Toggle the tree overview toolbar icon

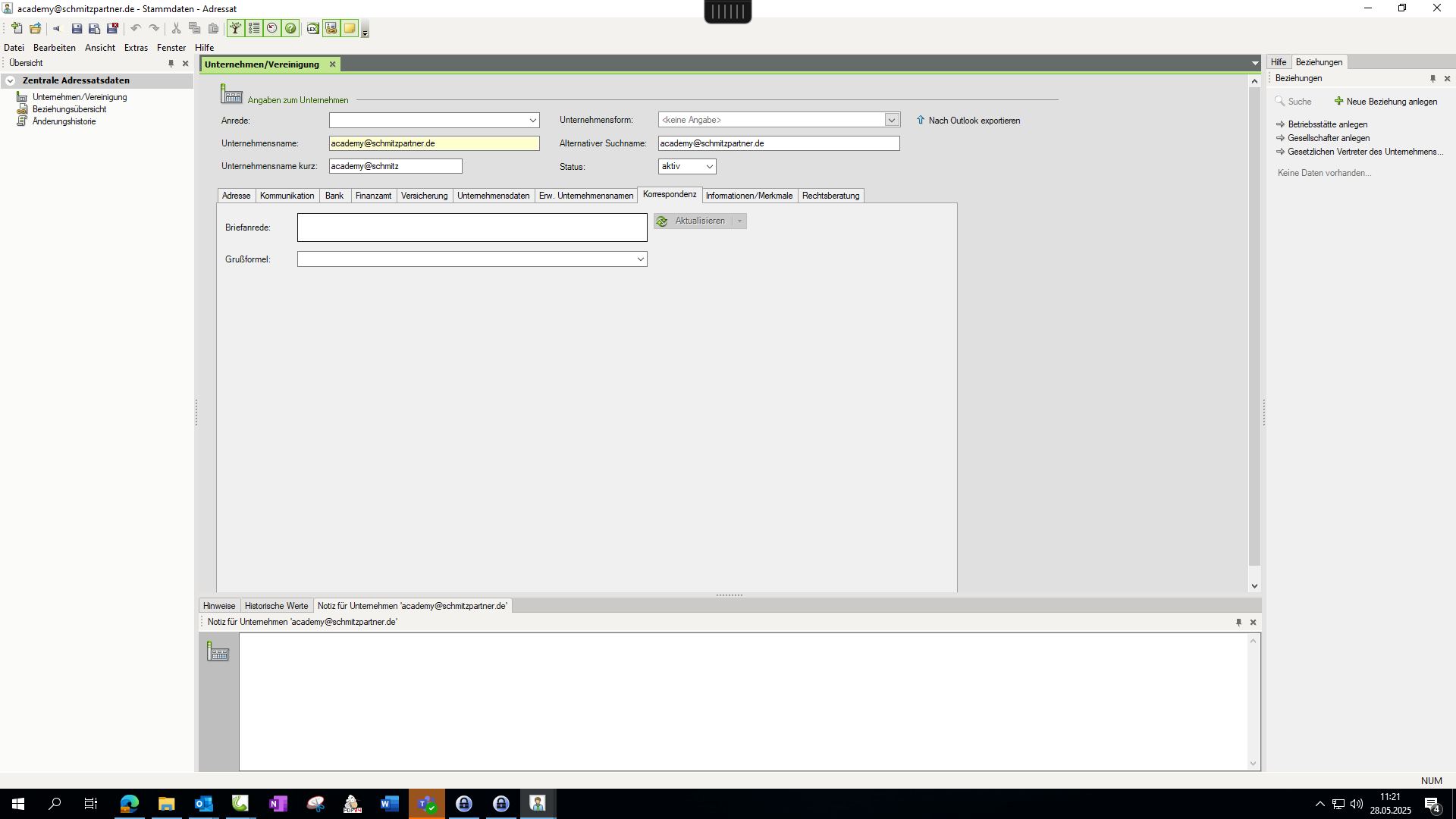(236, 28)
